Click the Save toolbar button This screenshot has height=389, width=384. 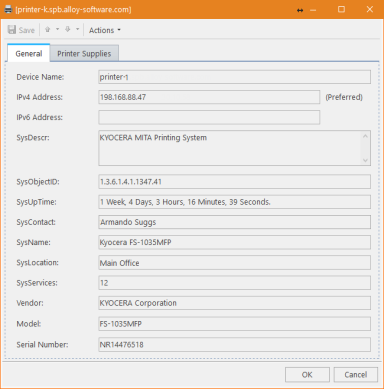(21, 30)
